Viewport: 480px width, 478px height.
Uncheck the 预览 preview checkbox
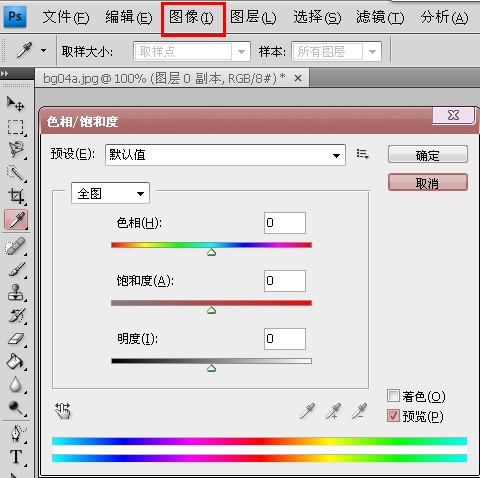coord(393,416)
